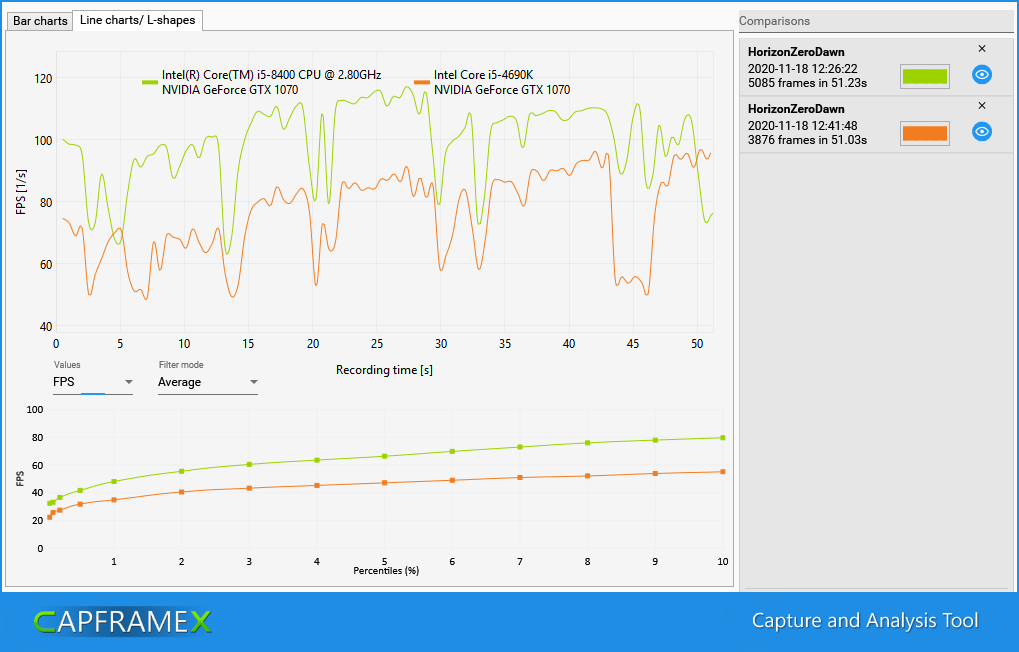Select the 5085 frames in 51.23s record

pos(876,67)
